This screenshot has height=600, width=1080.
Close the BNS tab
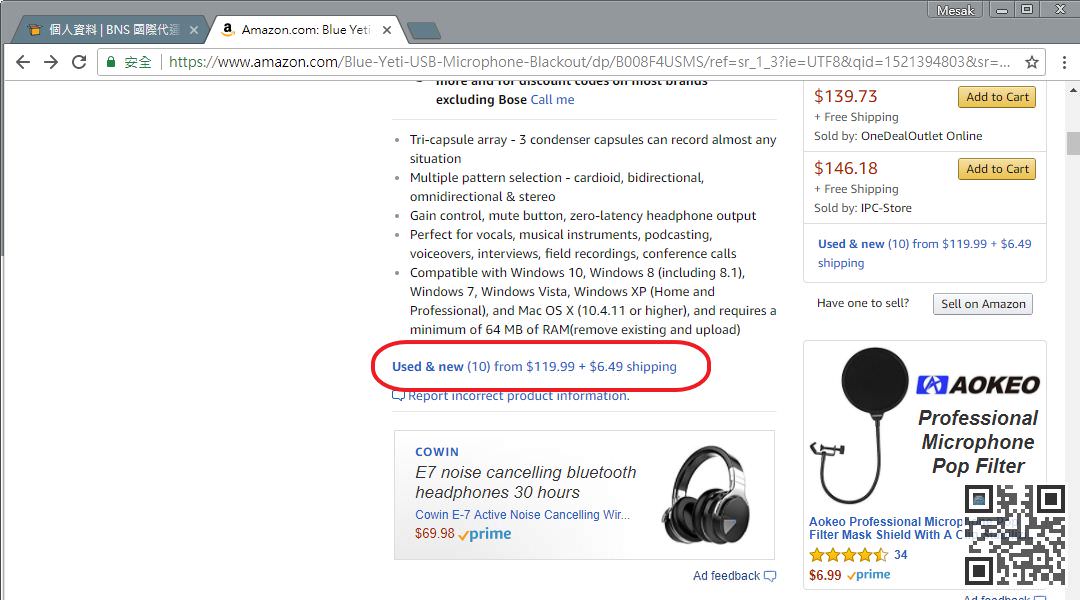(194, 30)
